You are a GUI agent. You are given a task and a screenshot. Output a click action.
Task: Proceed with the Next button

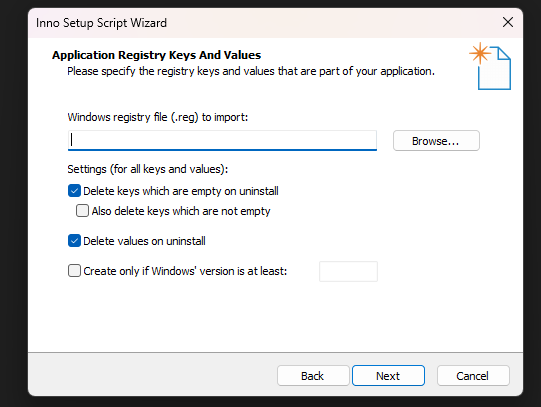point(388,376)
